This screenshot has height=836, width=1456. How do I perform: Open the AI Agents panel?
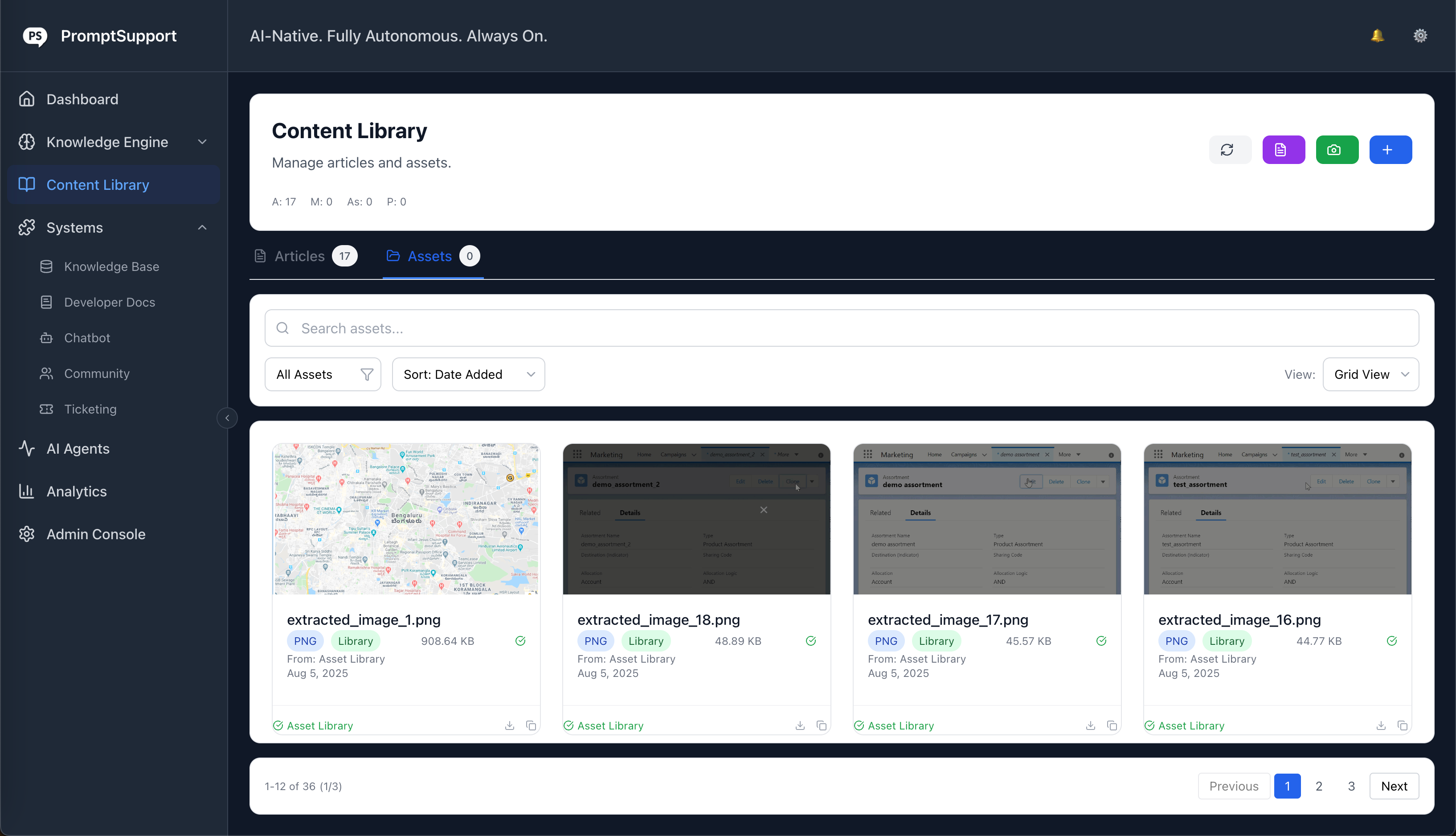tap(78, 448)
